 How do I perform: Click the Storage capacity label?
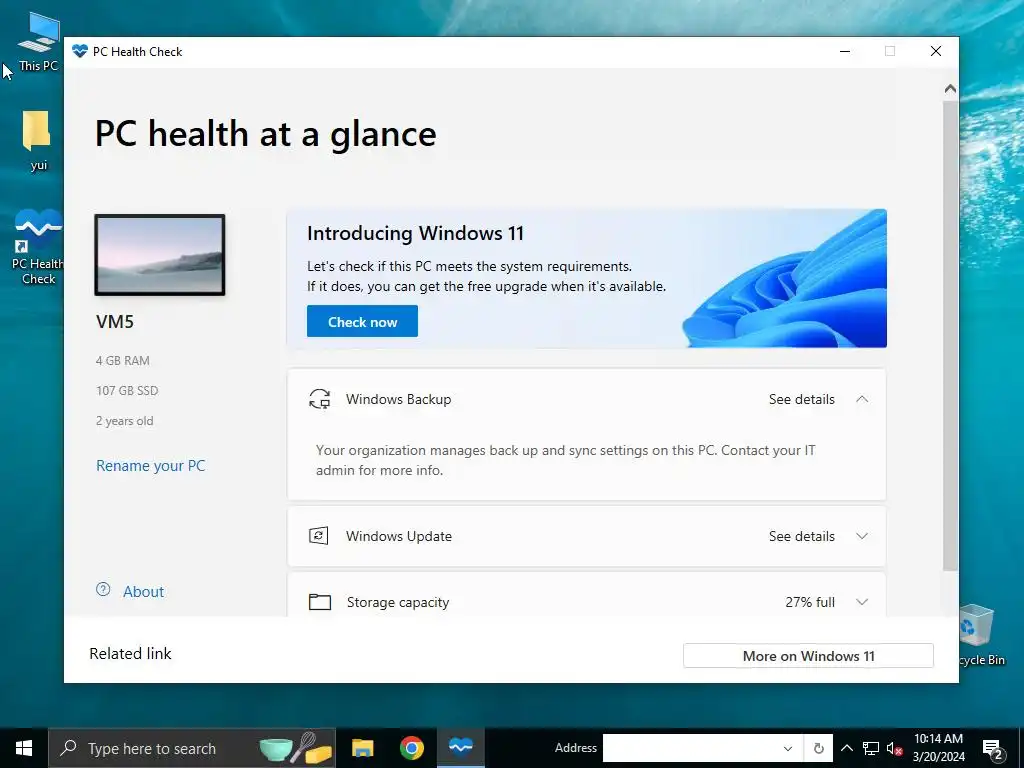(398, 602)
